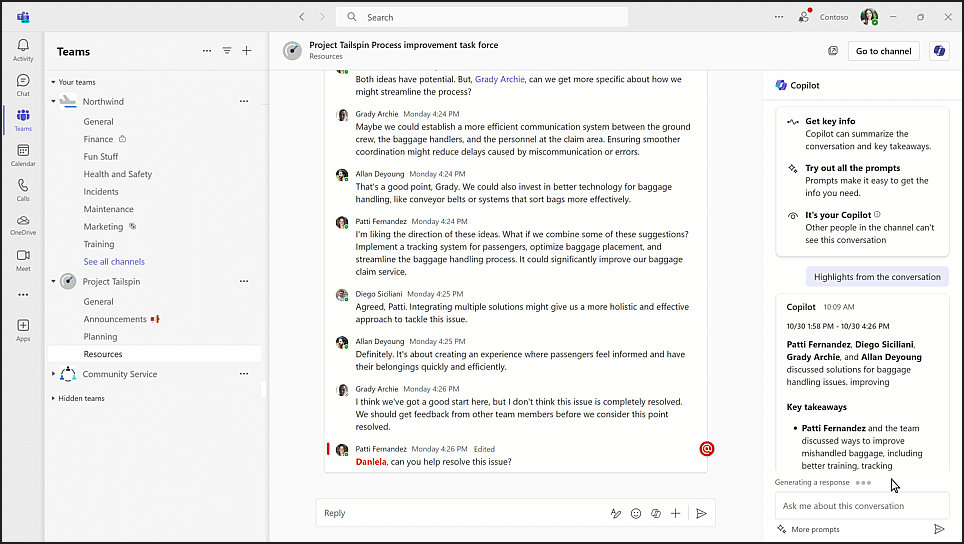
Task: Open More prompts in Copilot pane
Action: [x=814, y=529]
